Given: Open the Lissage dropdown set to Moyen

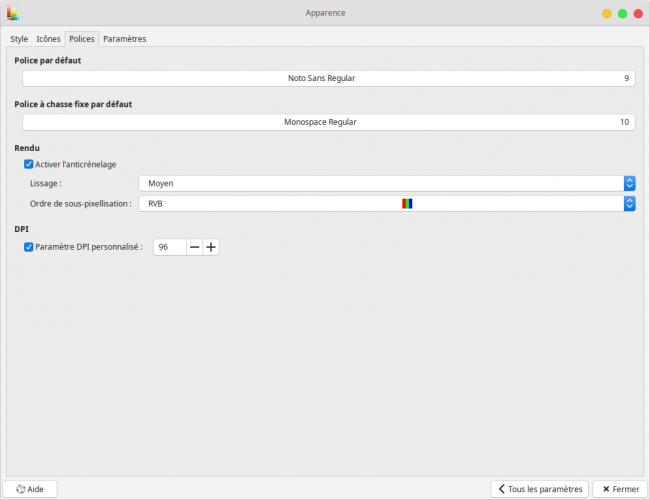Looking at the screenshot, I should [x=386, y=183].
